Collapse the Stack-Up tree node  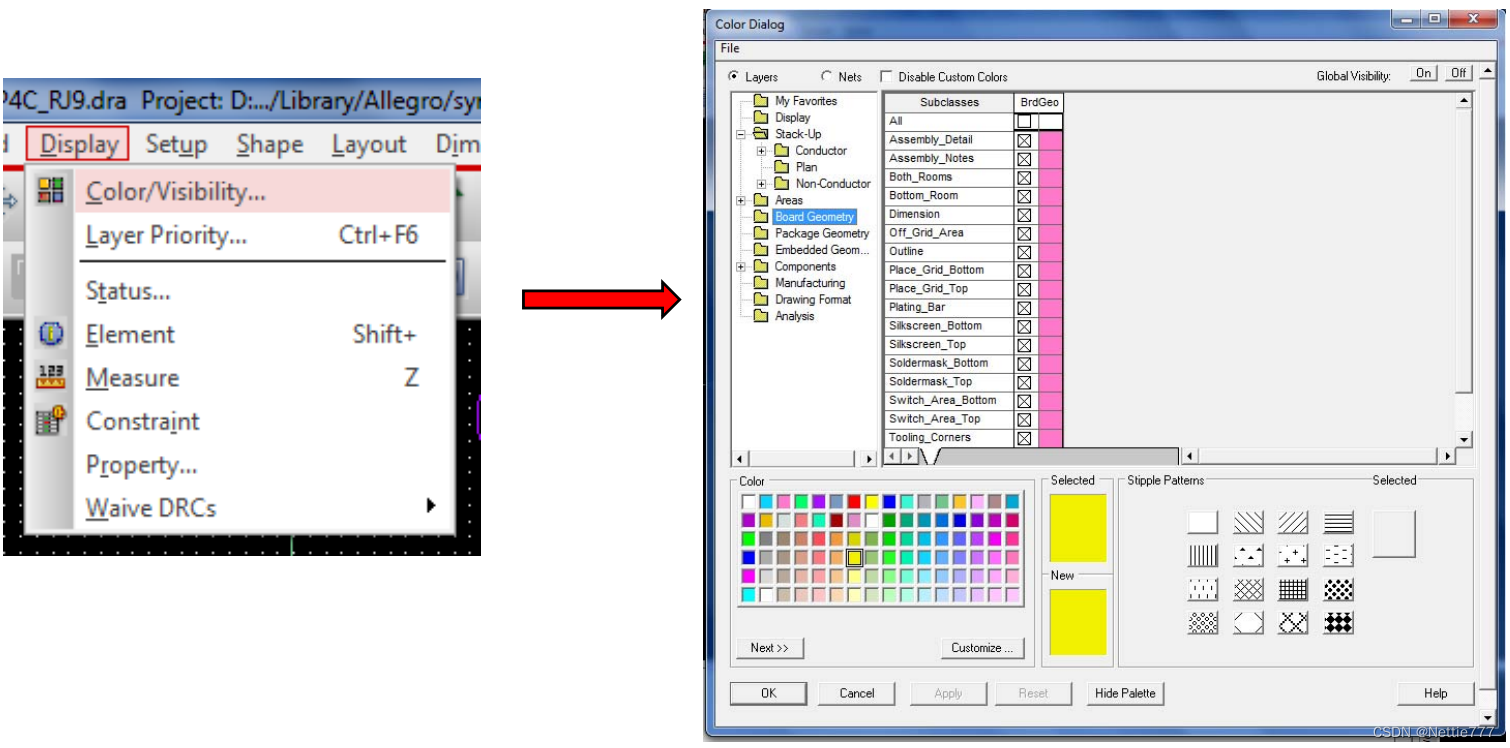[x=741, y=134]
